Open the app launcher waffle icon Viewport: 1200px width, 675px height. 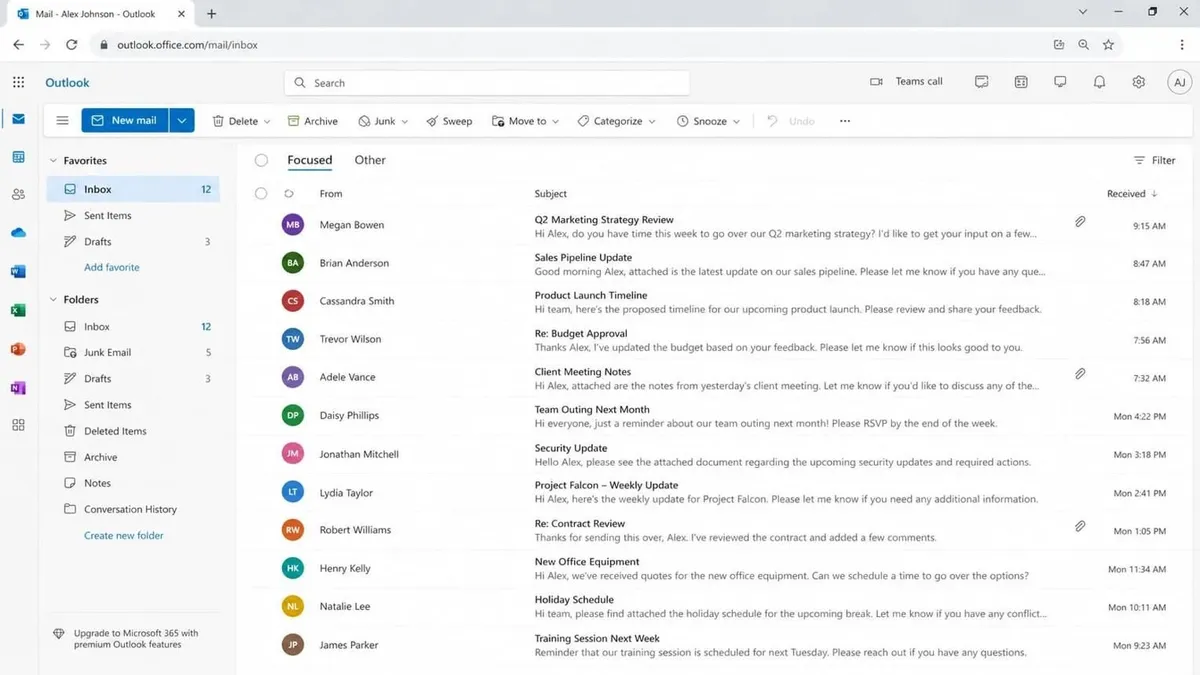click(18, 82)
